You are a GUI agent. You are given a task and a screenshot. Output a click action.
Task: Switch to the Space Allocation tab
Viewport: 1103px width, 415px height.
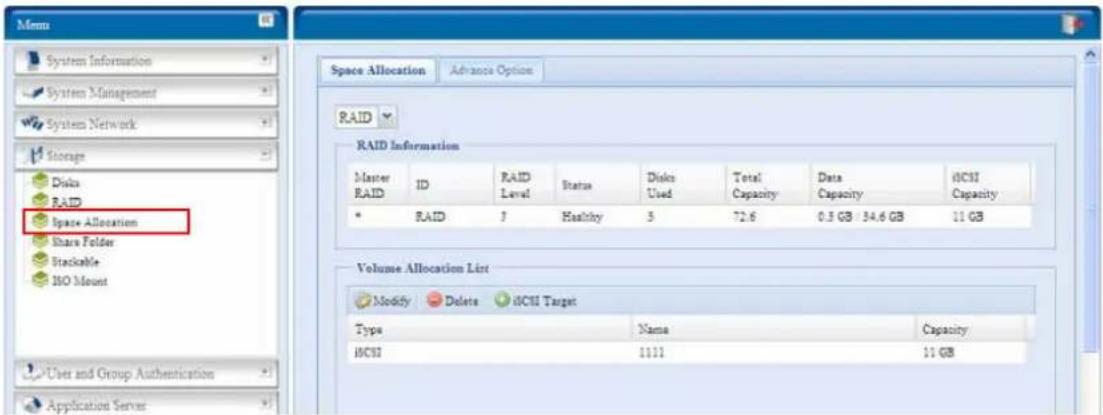click(x=378, y=71)
